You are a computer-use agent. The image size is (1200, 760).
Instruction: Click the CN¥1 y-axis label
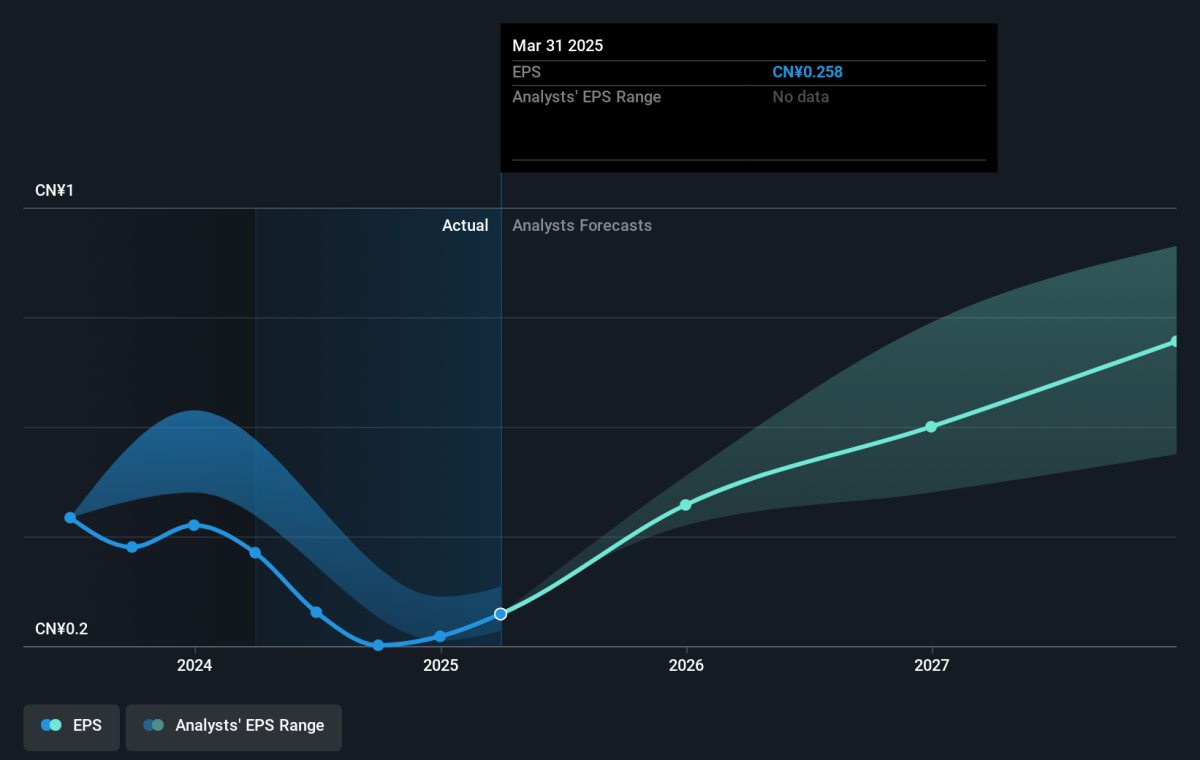pyautogui.click(x=55, y=190)
